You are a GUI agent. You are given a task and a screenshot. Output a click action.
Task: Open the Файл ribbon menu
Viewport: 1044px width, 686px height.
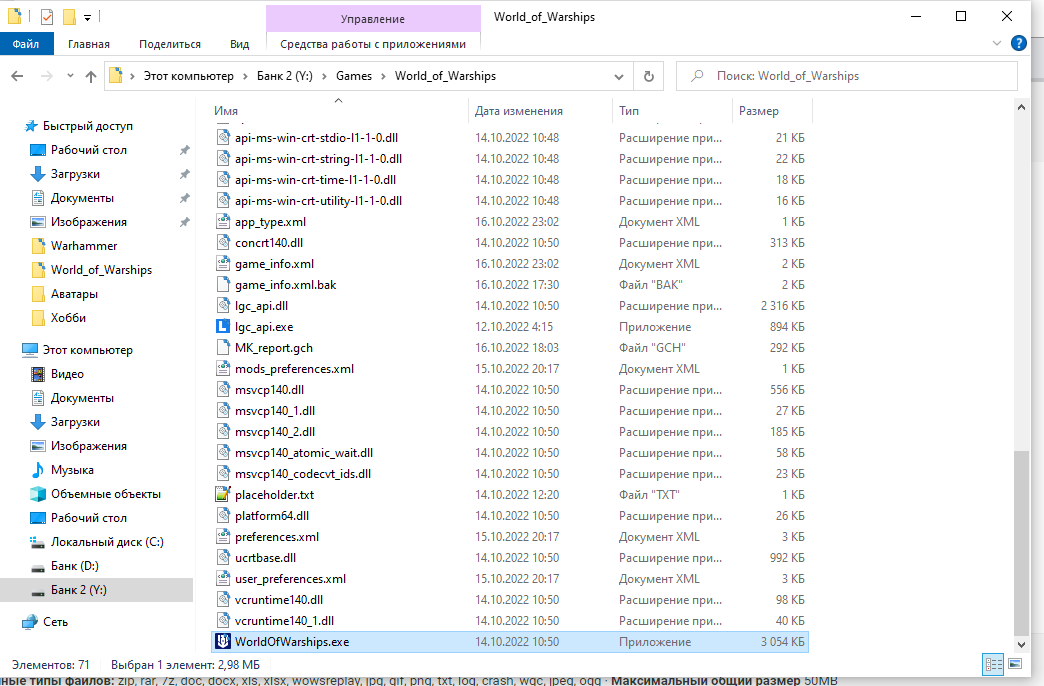click(26, 44)
